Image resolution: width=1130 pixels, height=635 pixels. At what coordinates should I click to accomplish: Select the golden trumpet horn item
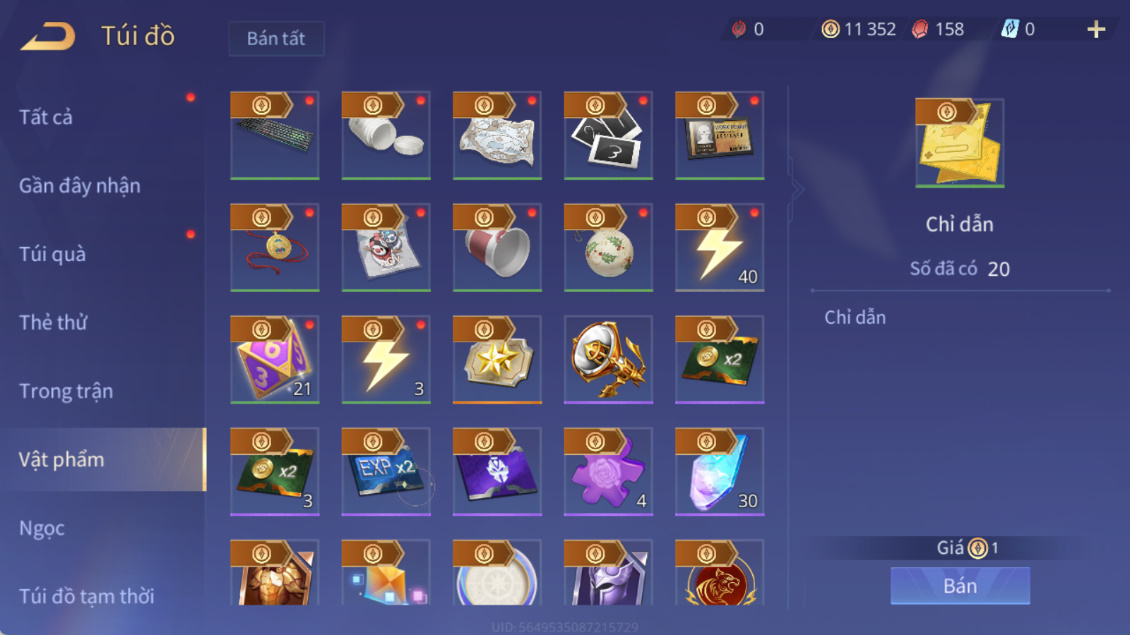pos(608,360)
